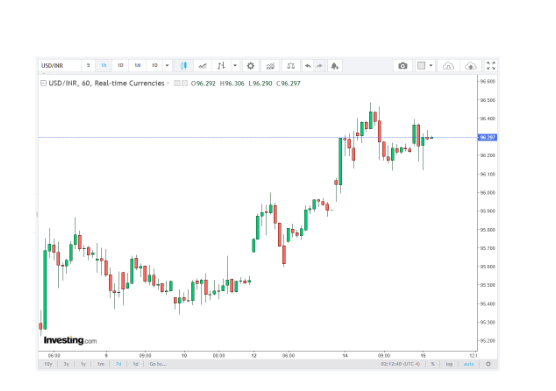
Task: Enter fullscreen mode with the expand icon
Action: 491,66
